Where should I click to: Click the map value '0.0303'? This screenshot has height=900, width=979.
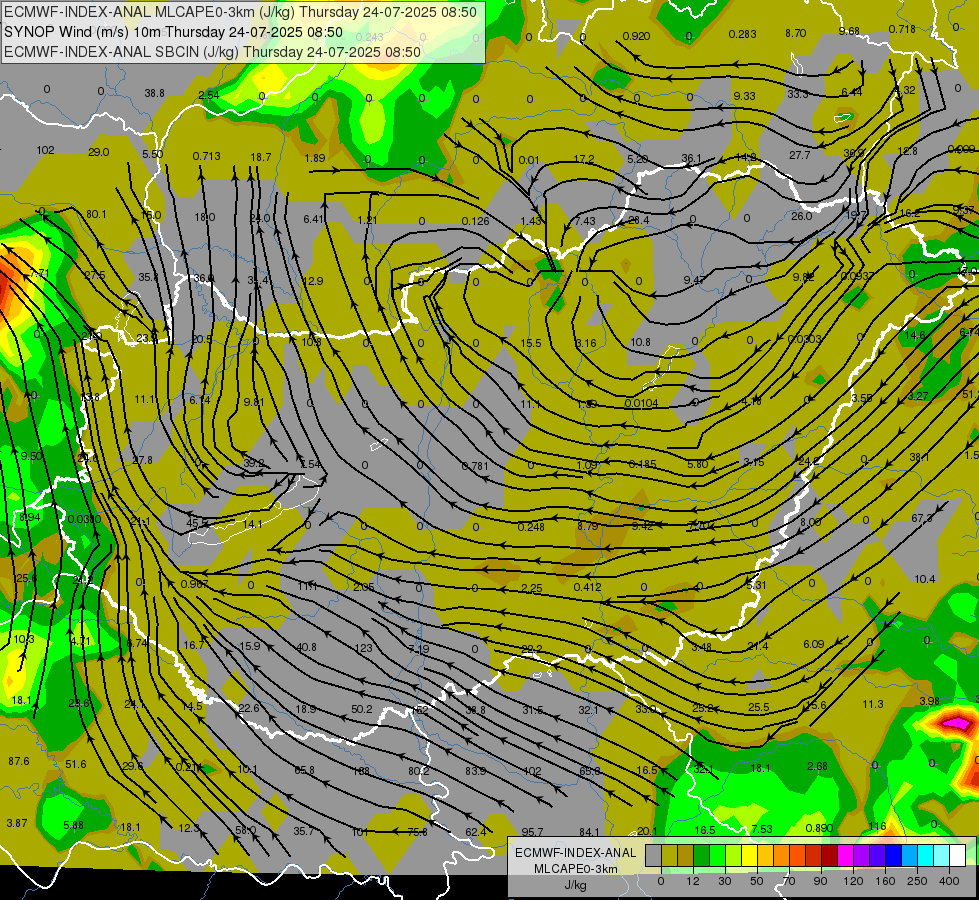click(x=805, y=339)
